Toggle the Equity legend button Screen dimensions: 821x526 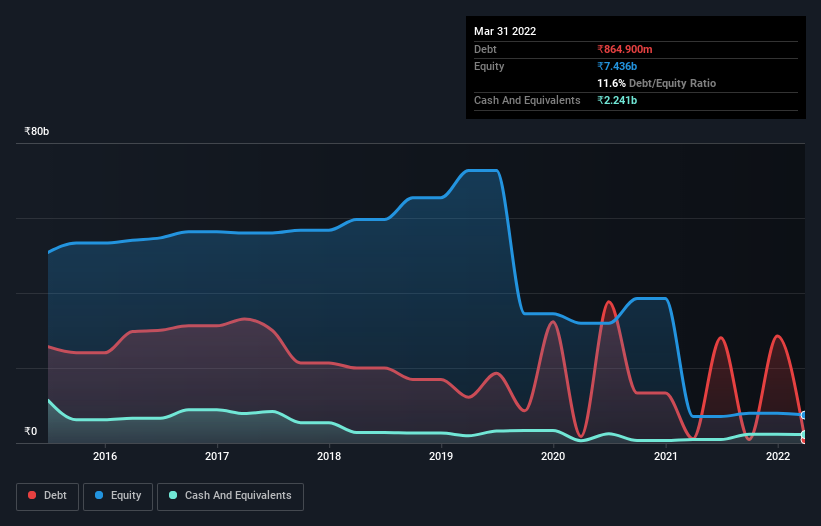pyautogui.click(x=118, y=496)
